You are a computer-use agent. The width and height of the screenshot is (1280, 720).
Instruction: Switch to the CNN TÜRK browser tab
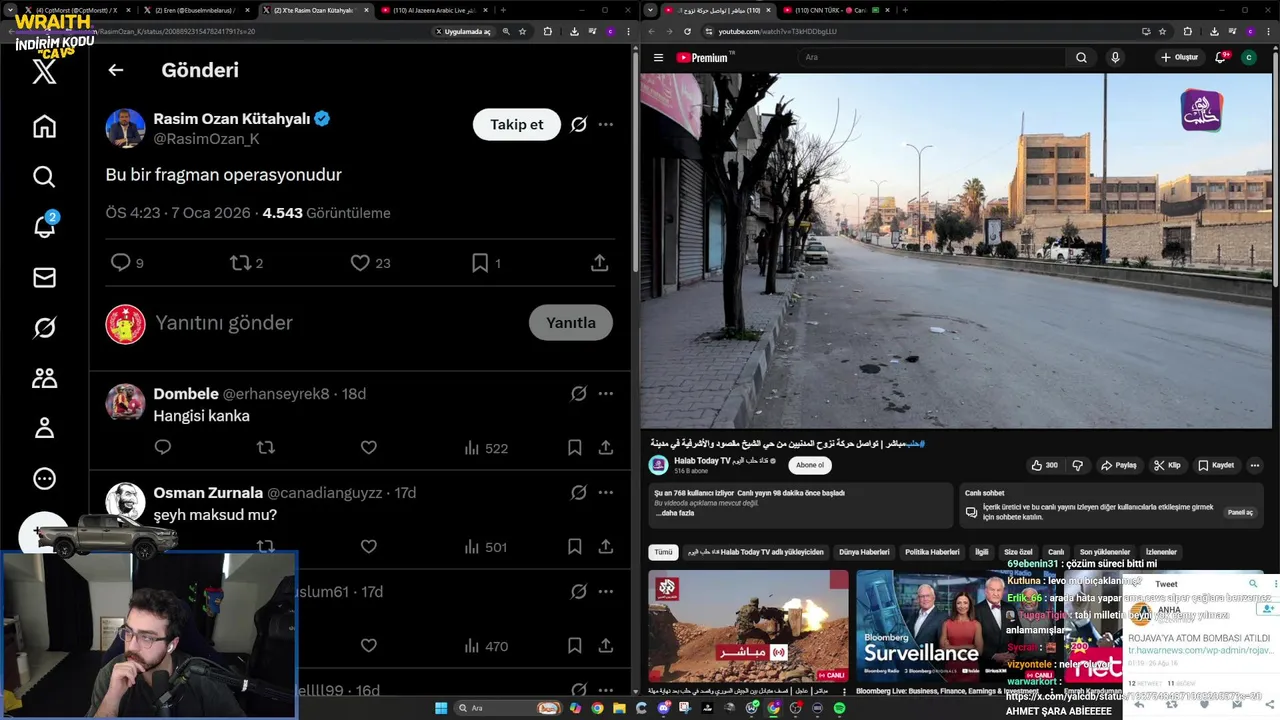[x=838, y=10]
